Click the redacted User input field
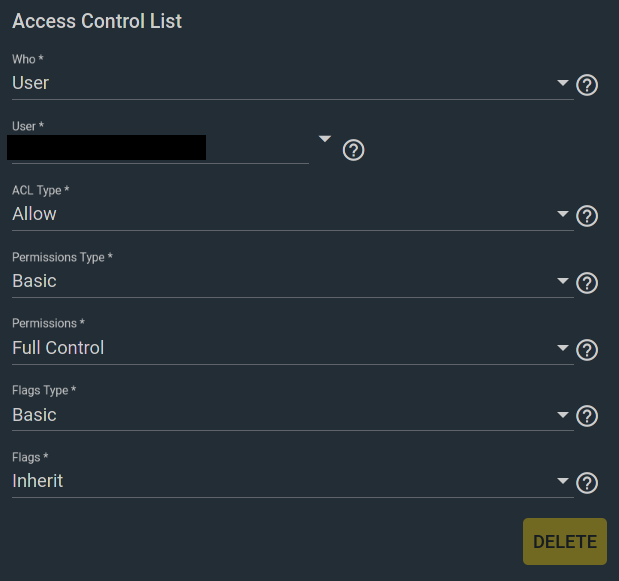This screenshot has height=581, width=619. coord(160,148)
